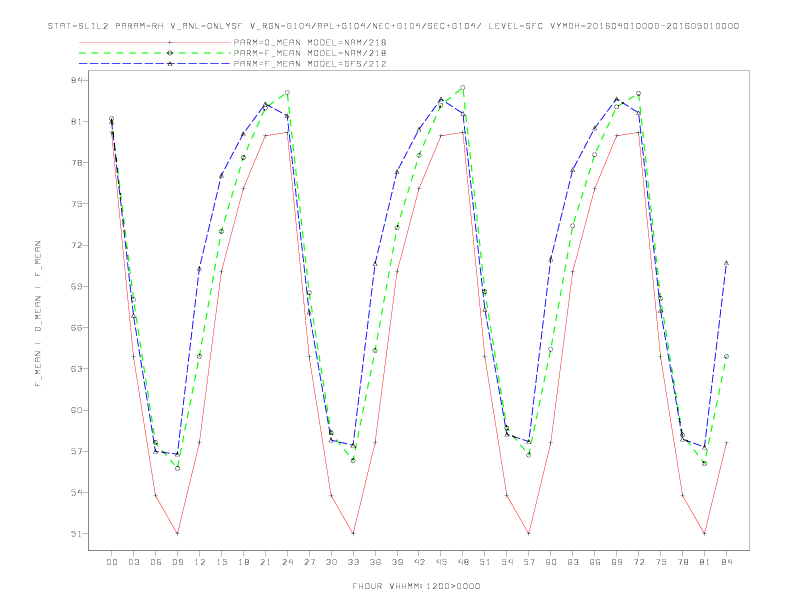Click the green dashed legend line sample
The image size is (792, 612).
pos(155,53)
